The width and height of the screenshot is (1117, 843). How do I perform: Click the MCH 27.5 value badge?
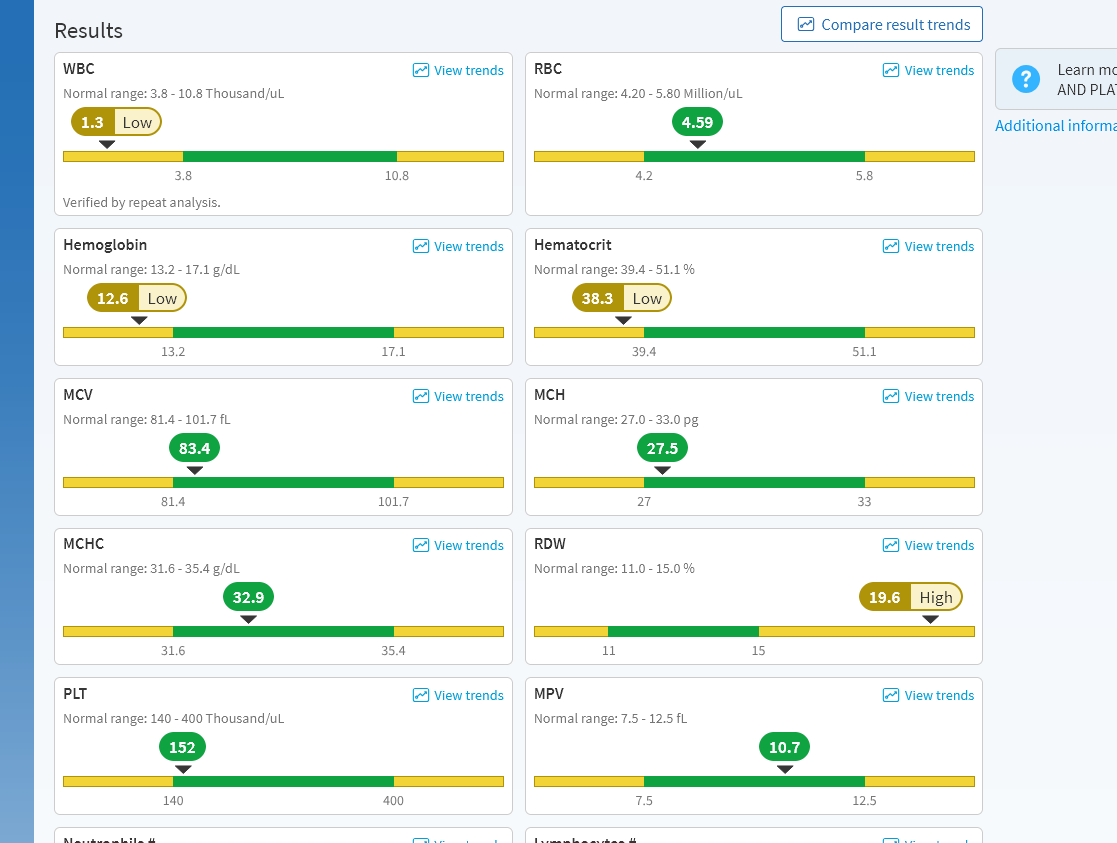[663, 448]
